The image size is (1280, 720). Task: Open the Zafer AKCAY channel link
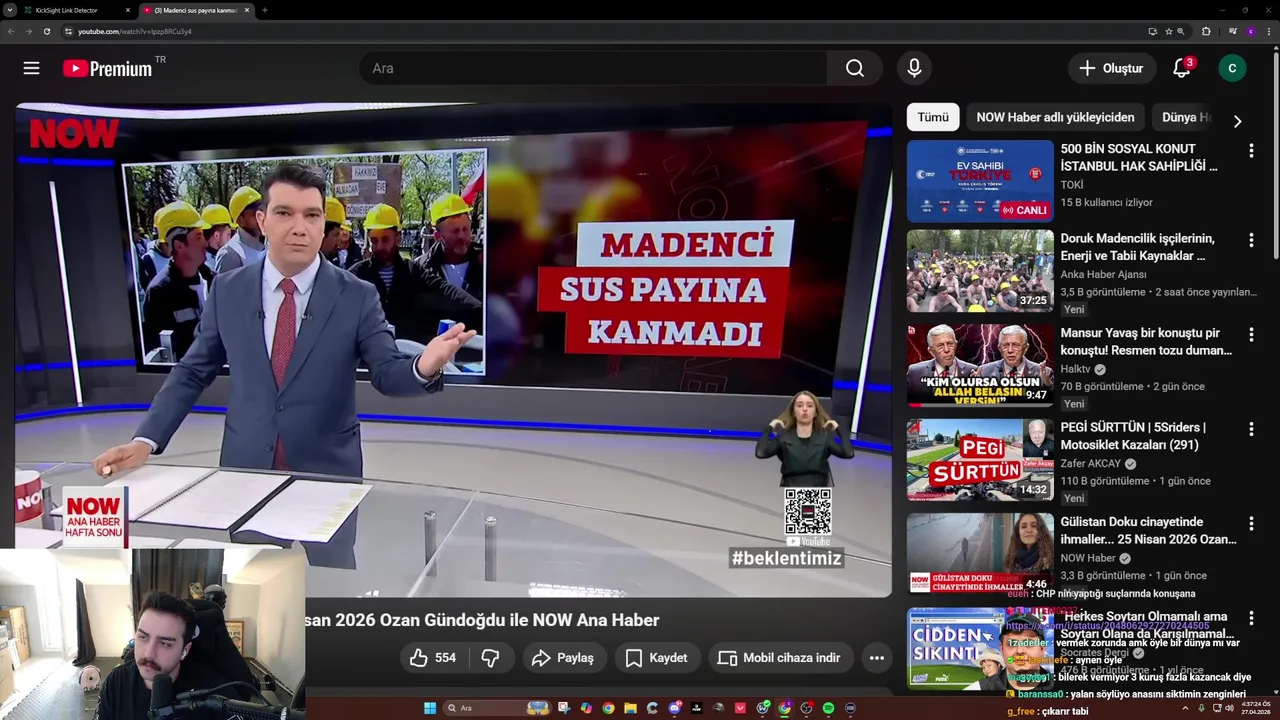[x=1091, y=464]
